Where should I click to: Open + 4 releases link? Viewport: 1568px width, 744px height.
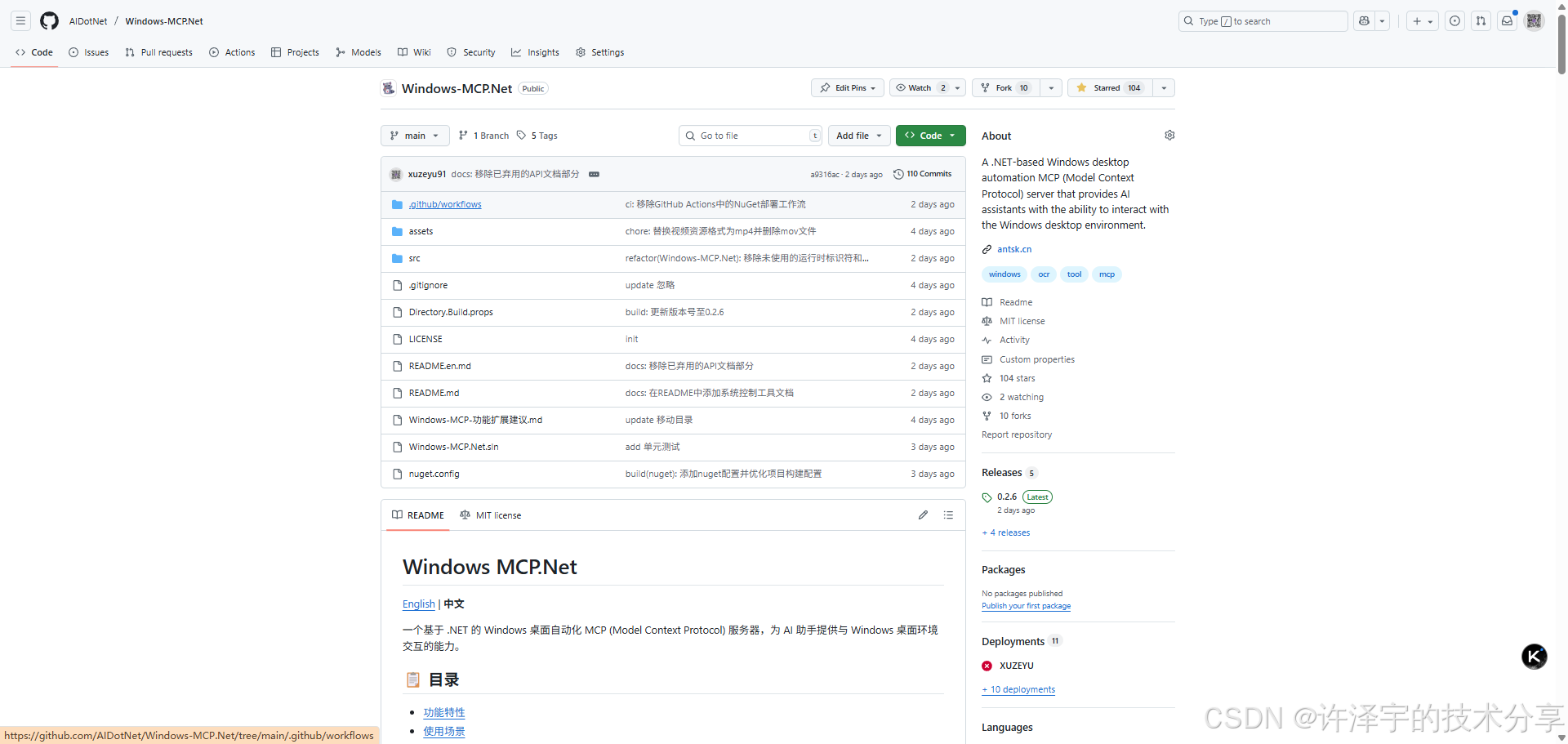pos(1006,532)
